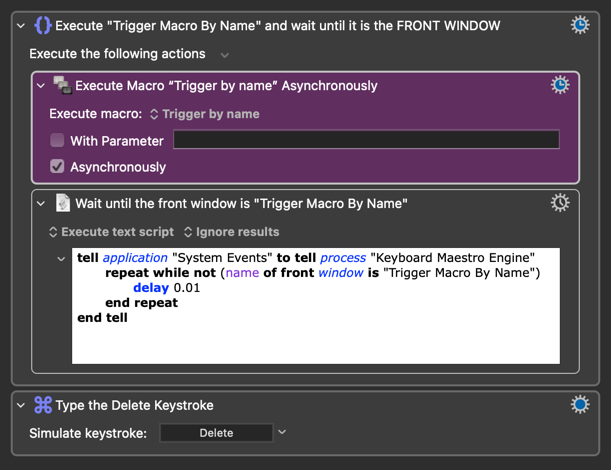Screen dimensions: 611x470
Task: Collapse the Wait until front window action
Action: point(41,204)
